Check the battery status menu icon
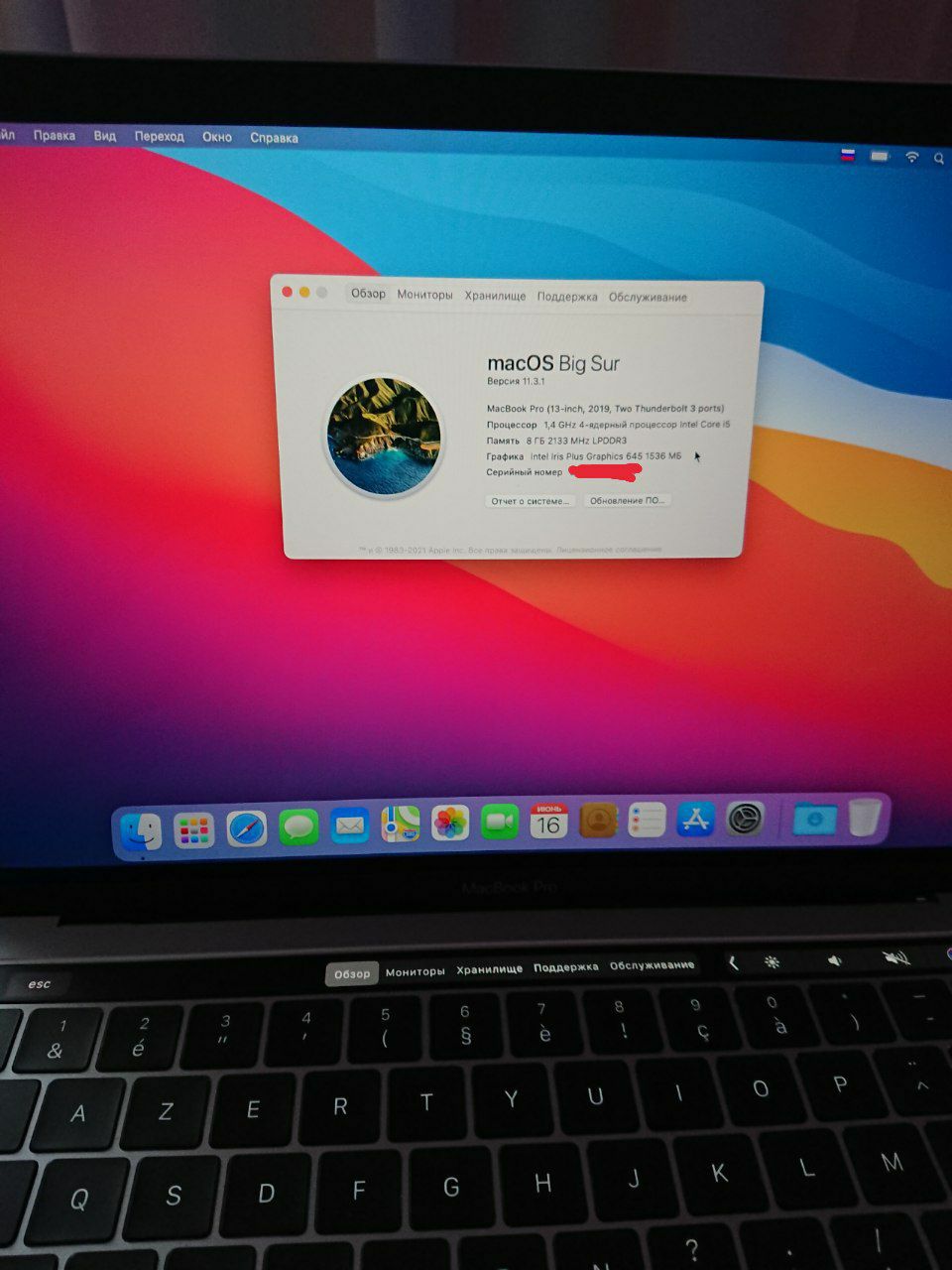The width and height of the screenshot is (952, 1270). [x=880, y=156]
